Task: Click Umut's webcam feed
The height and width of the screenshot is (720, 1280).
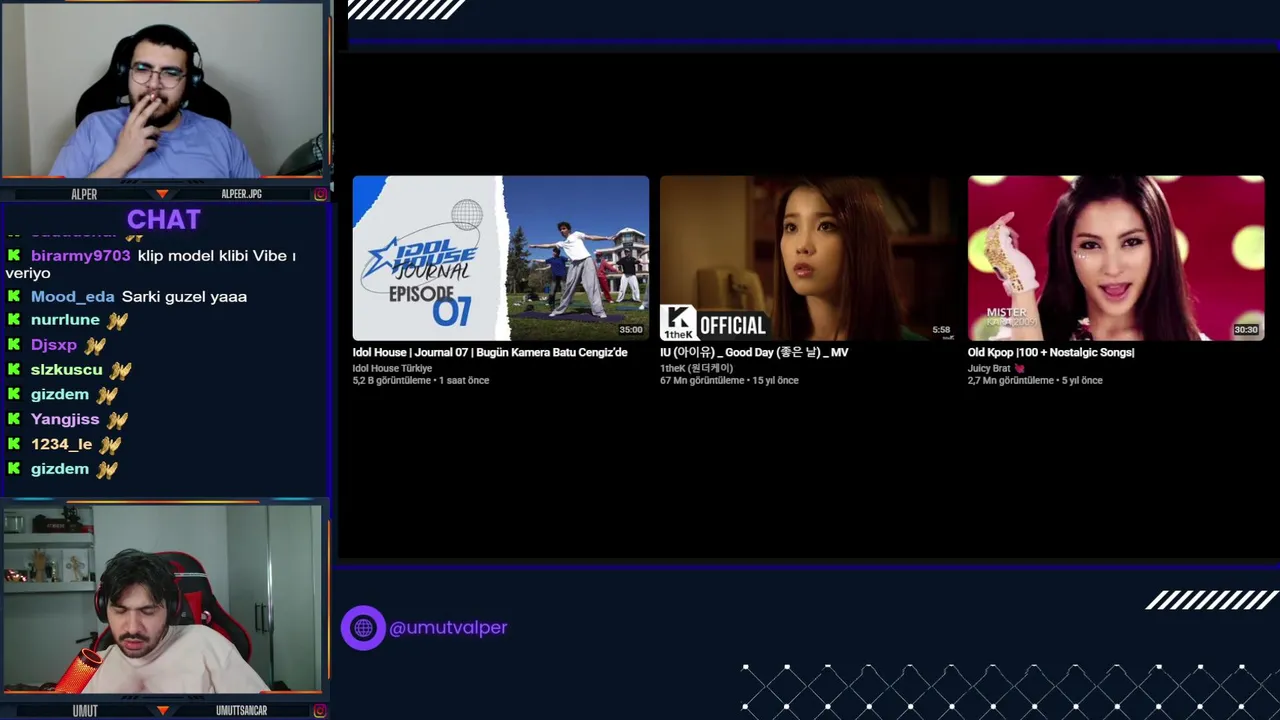Action: tap(163, 599)
